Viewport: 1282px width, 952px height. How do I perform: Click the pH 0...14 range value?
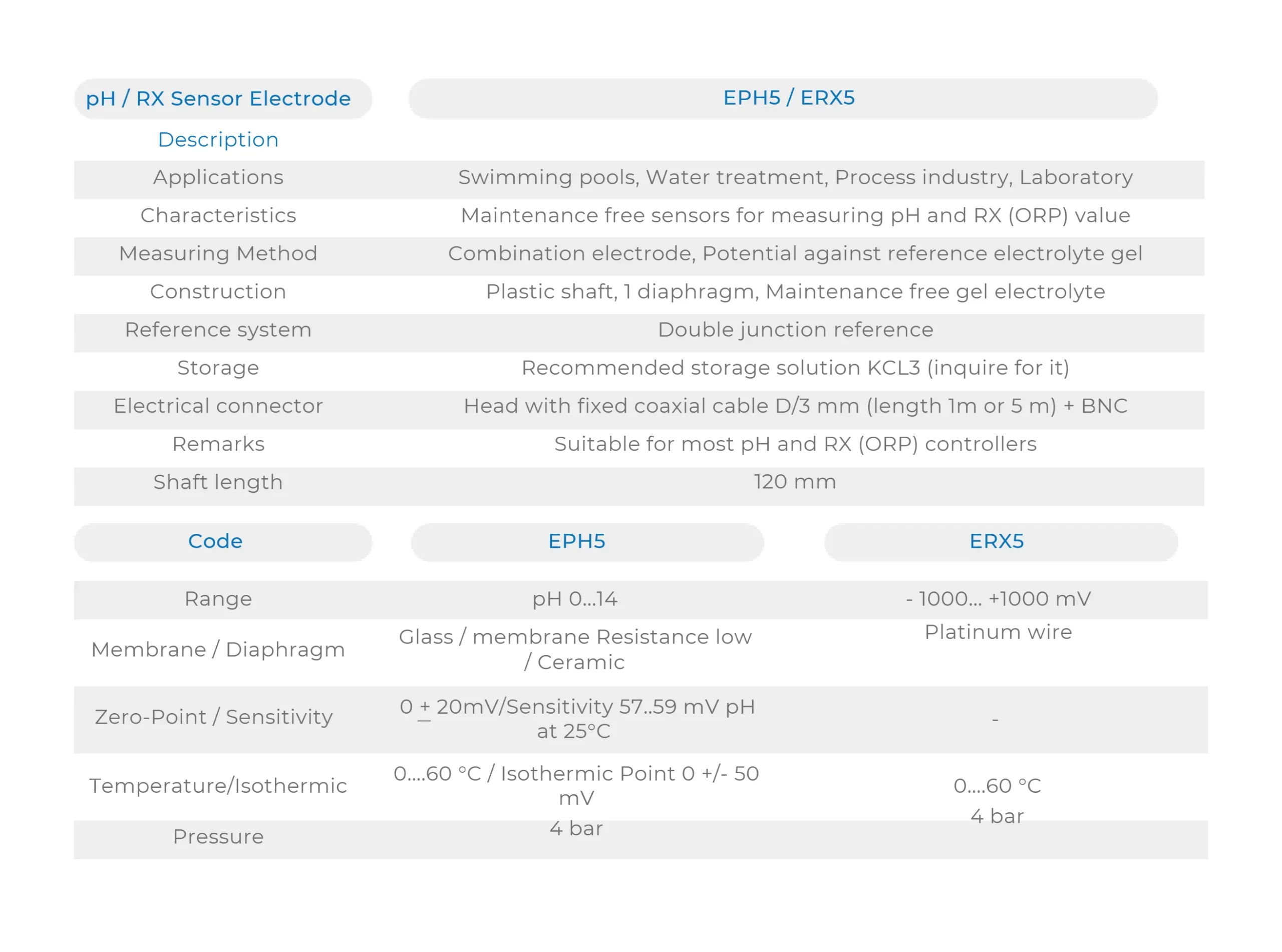[575, 599]
